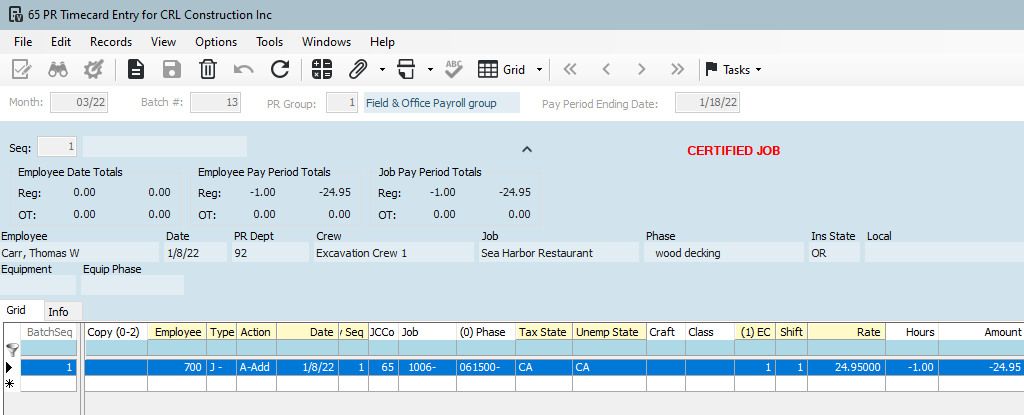Click the Employee field Carr, Thomas W
The image size is (1024, 415).
tap(80, 253)
